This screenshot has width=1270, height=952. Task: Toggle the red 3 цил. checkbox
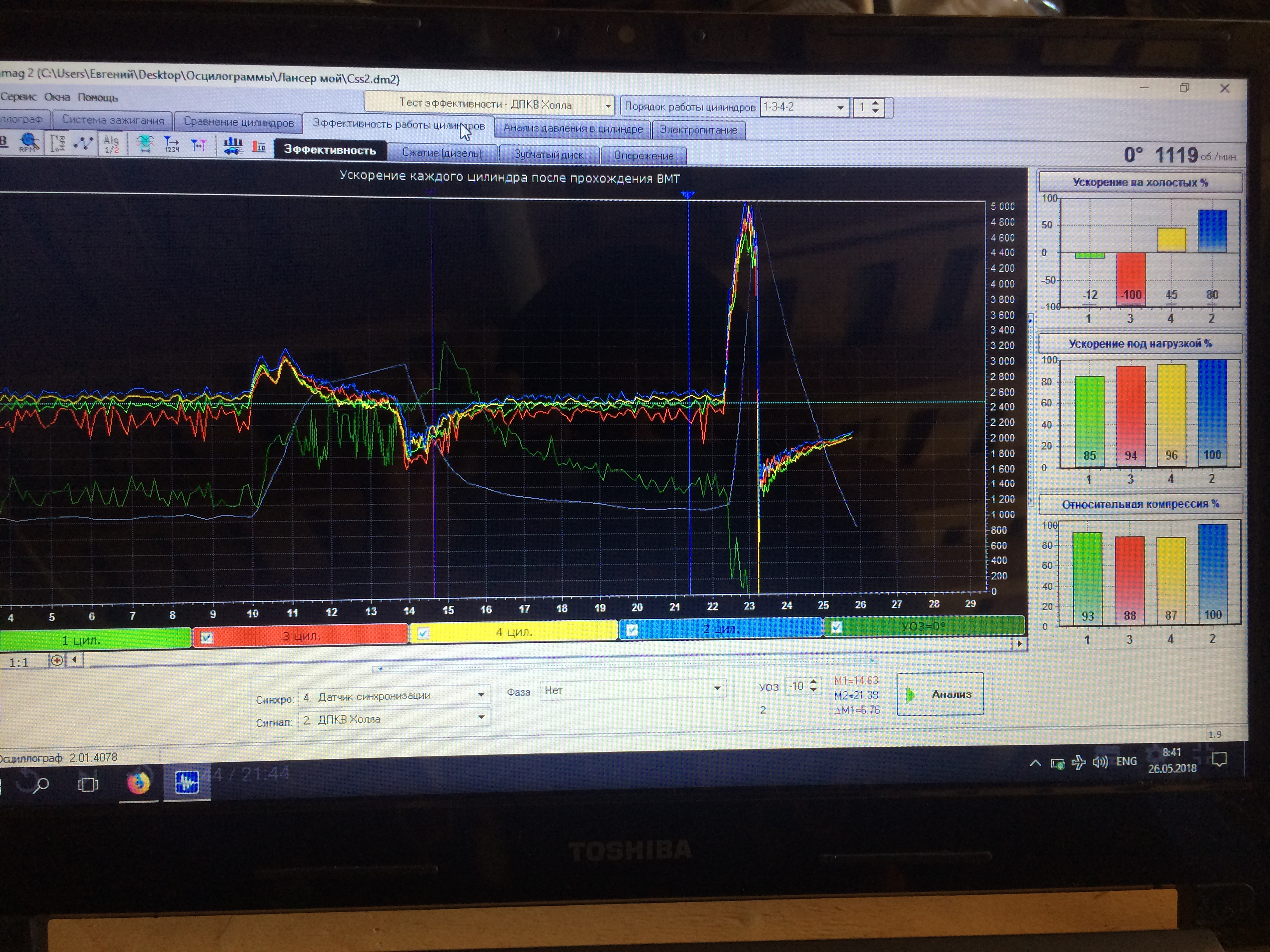click(x=207, y=637)
